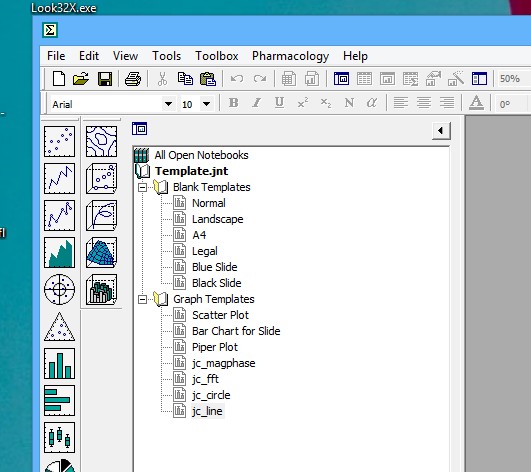Click the text color A icon
The width and height of the screenshot is (531, 472).
click(476, 103)
